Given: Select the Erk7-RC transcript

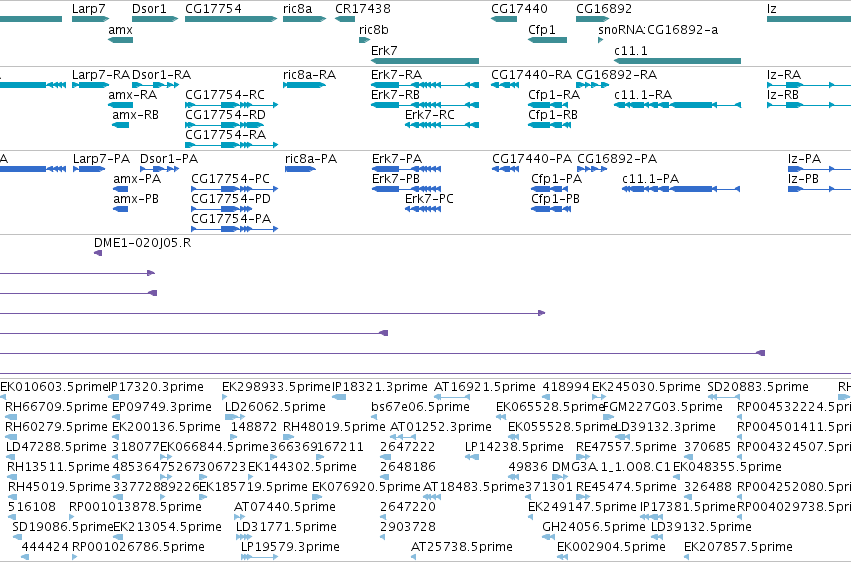Looking at the screenshot, I should pos(442,125).
